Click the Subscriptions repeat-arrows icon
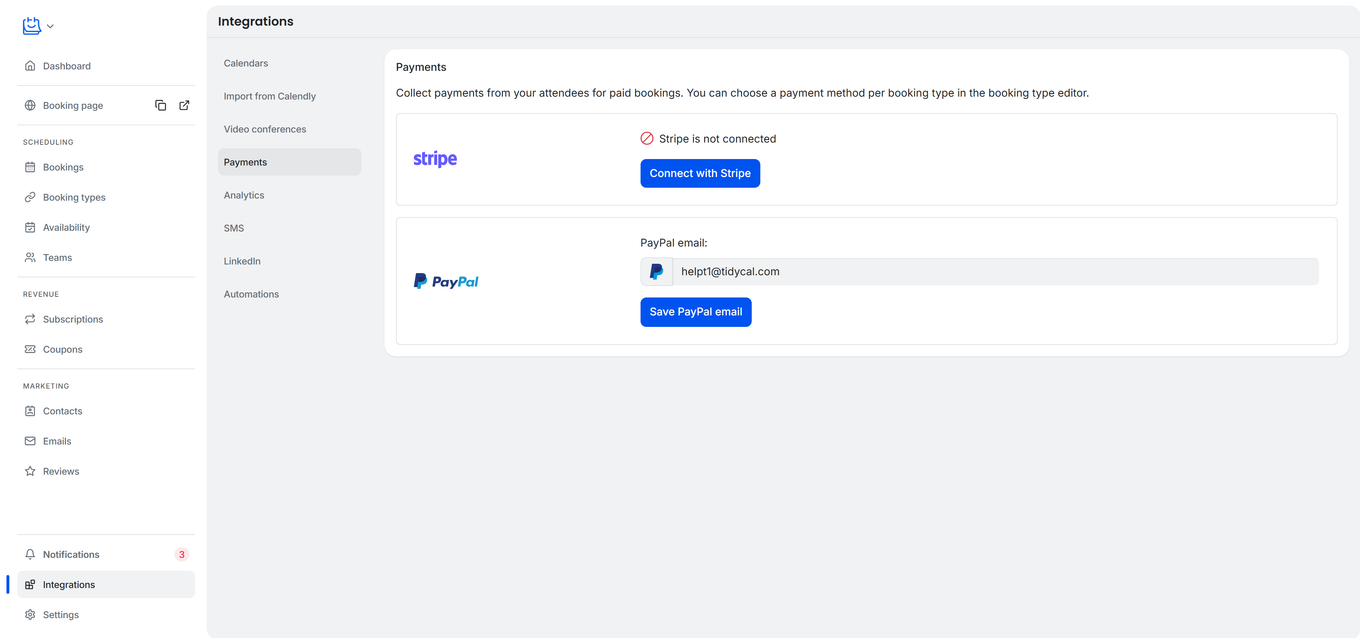This screenshot has width=1360, height=638. (30, 319)
